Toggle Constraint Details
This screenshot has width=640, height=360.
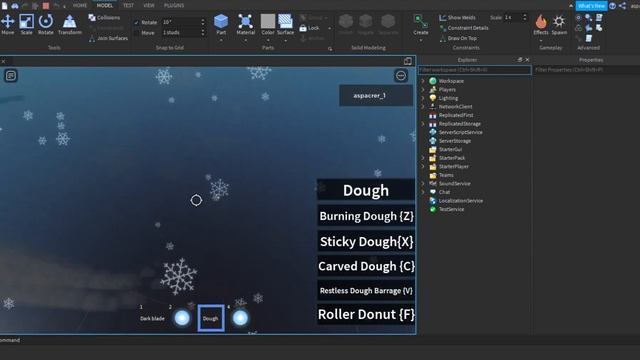[464, 28]
